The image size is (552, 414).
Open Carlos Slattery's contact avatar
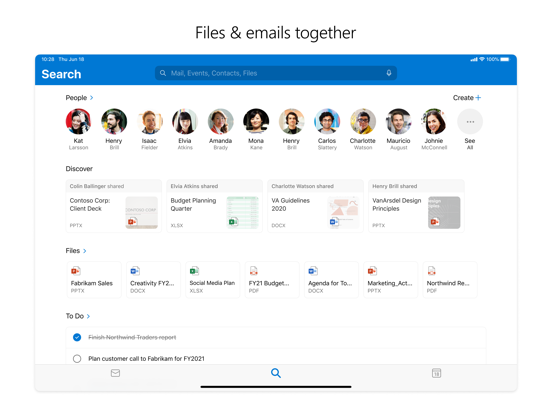point(327,121)
